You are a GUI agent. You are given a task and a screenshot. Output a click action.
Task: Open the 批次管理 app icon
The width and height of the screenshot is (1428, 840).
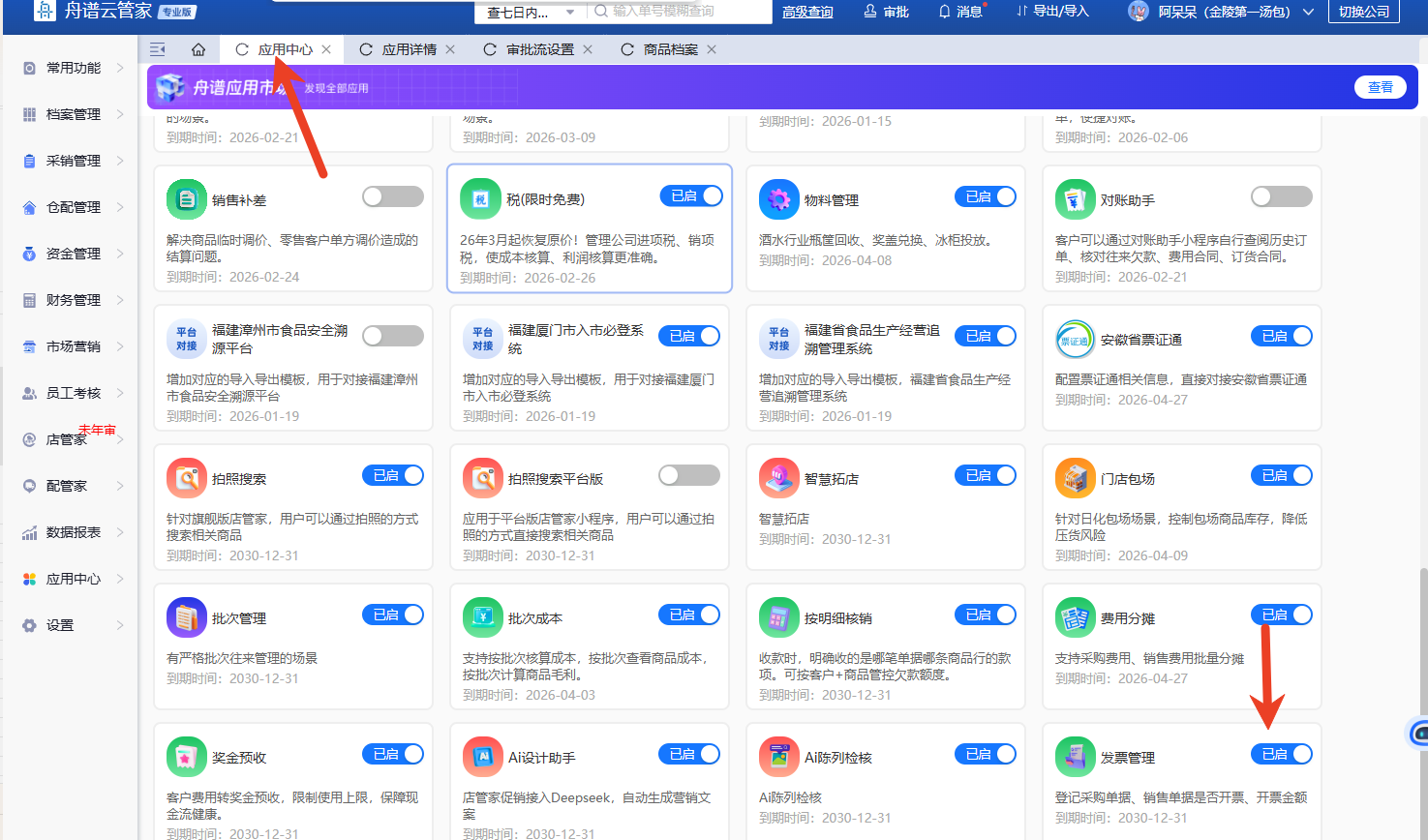tap(187, 617)
